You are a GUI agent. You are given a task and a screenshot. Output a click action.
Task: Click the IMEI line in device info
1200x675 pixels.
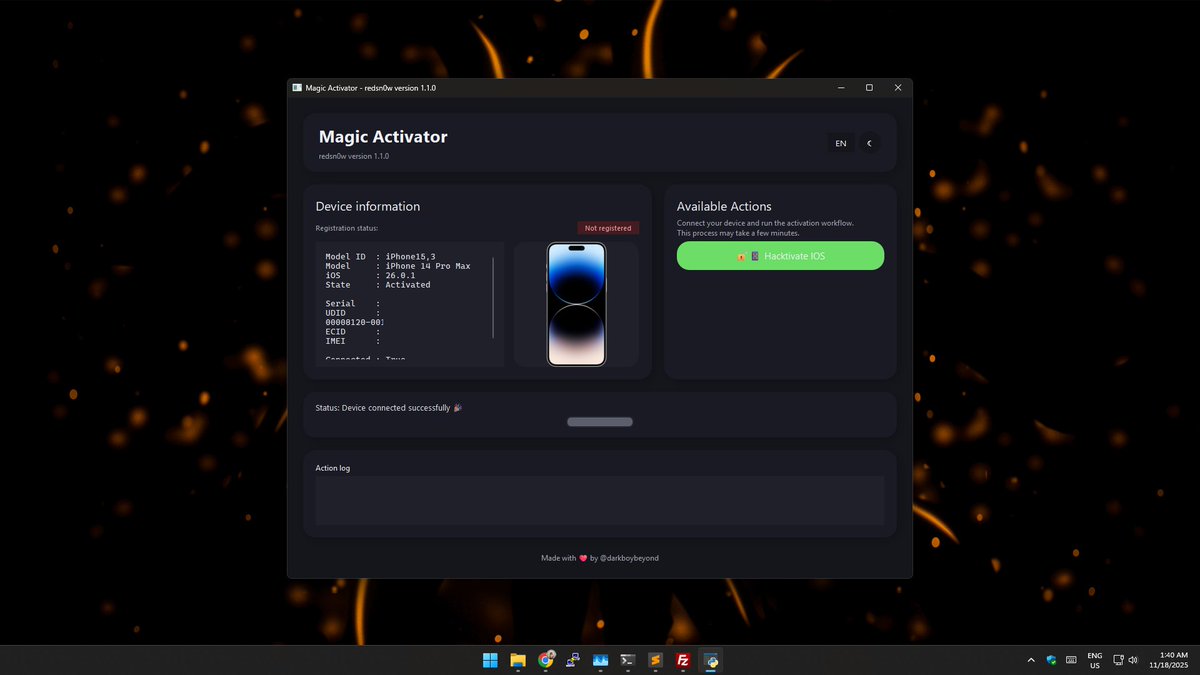[353, 341]
